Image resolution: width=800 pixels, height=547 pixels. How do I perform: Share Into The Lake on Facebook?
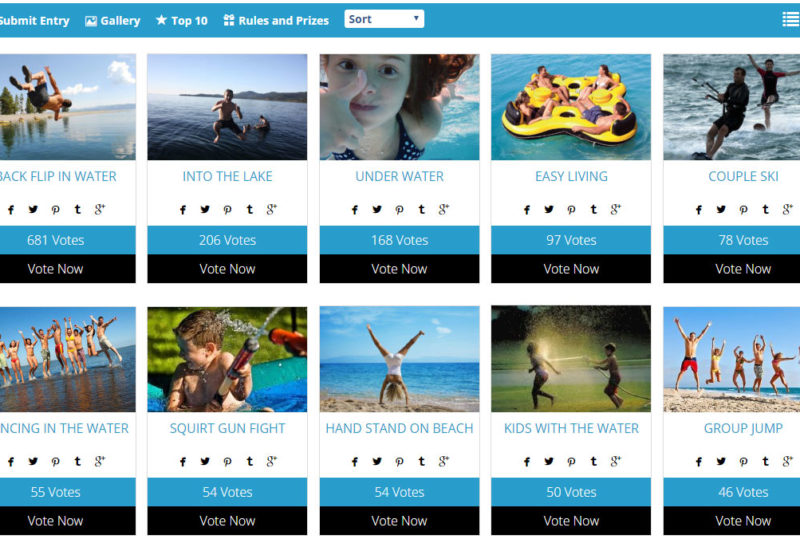pos(183,209)
